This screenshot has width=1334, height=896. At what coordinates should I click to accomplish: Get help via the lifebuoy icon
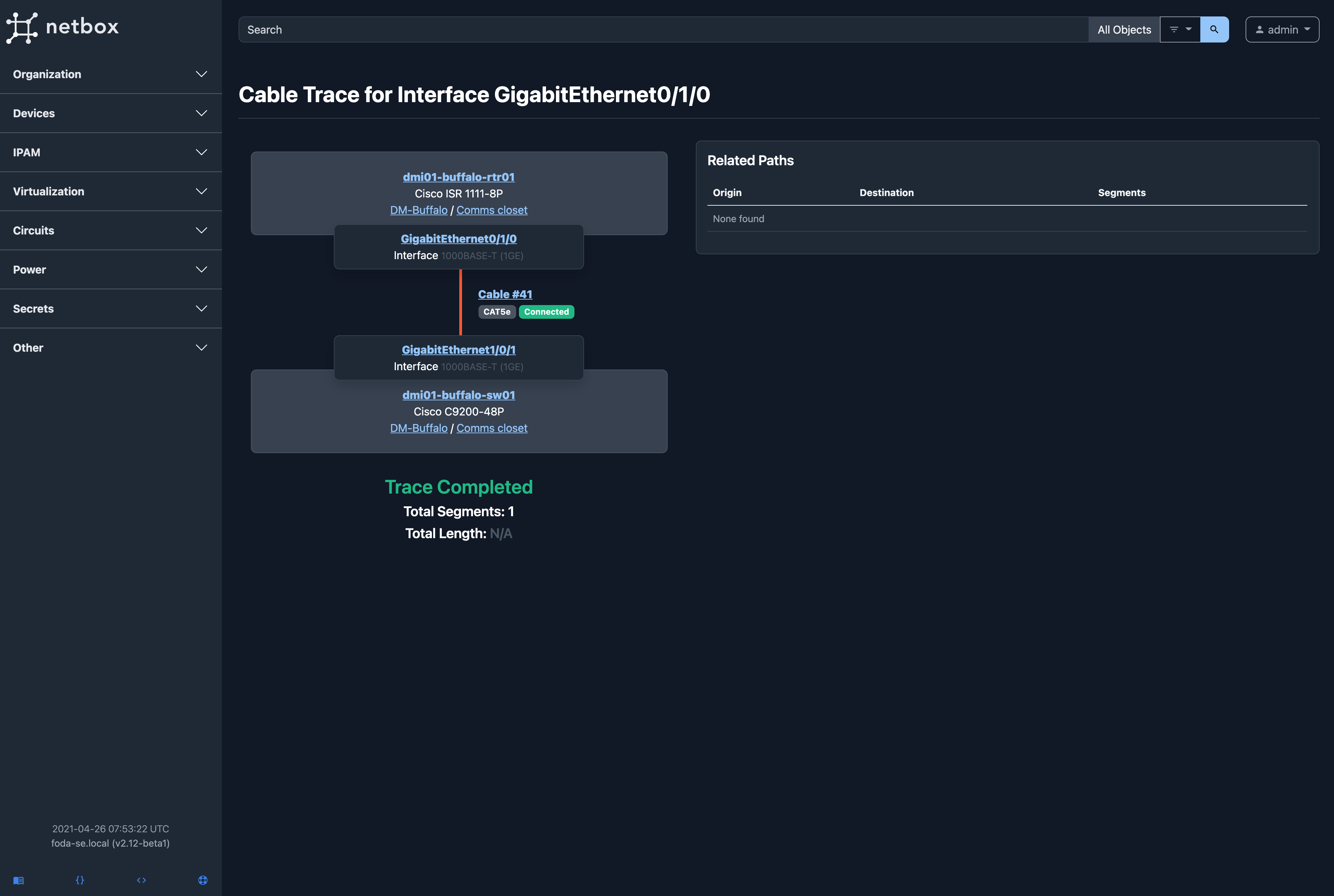(203, 880)
